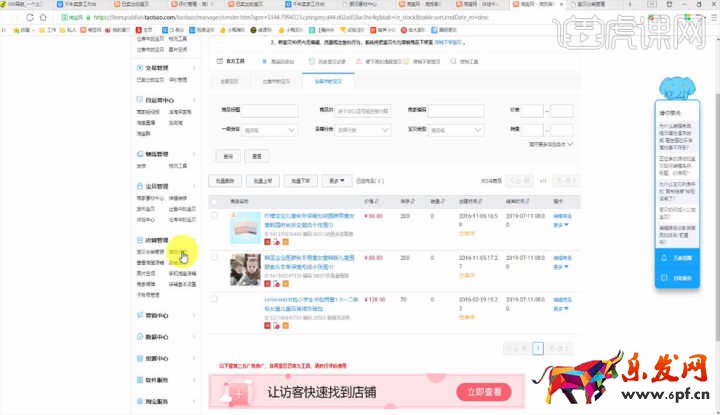Click the 批量删除 batch delete button
Viewport: 720px width, 415px height.
[x=226, y=181]
